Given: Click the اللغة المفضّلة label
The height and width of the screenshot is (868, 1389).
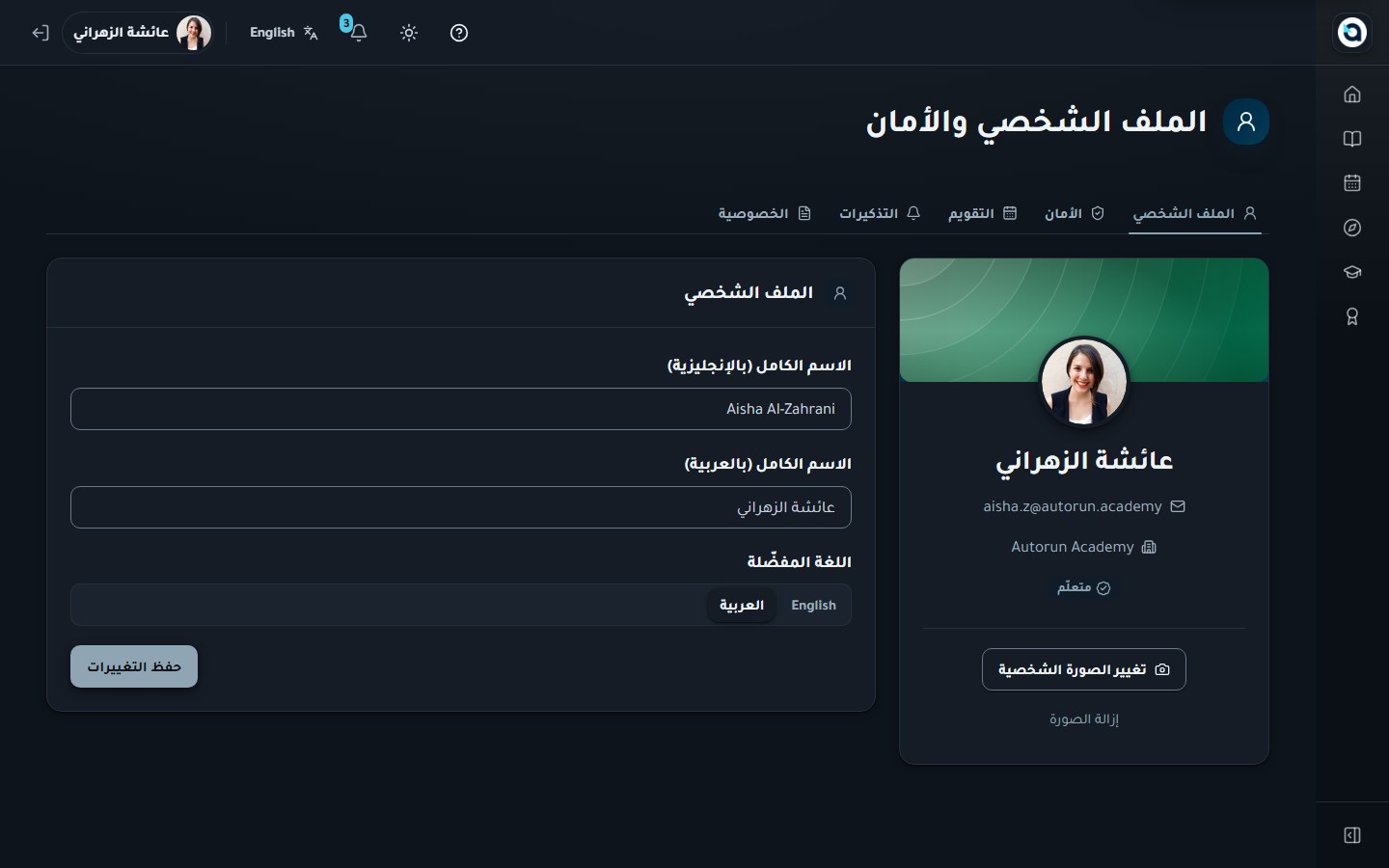Looking at the screenshot, I should click(x=800, y=561).
